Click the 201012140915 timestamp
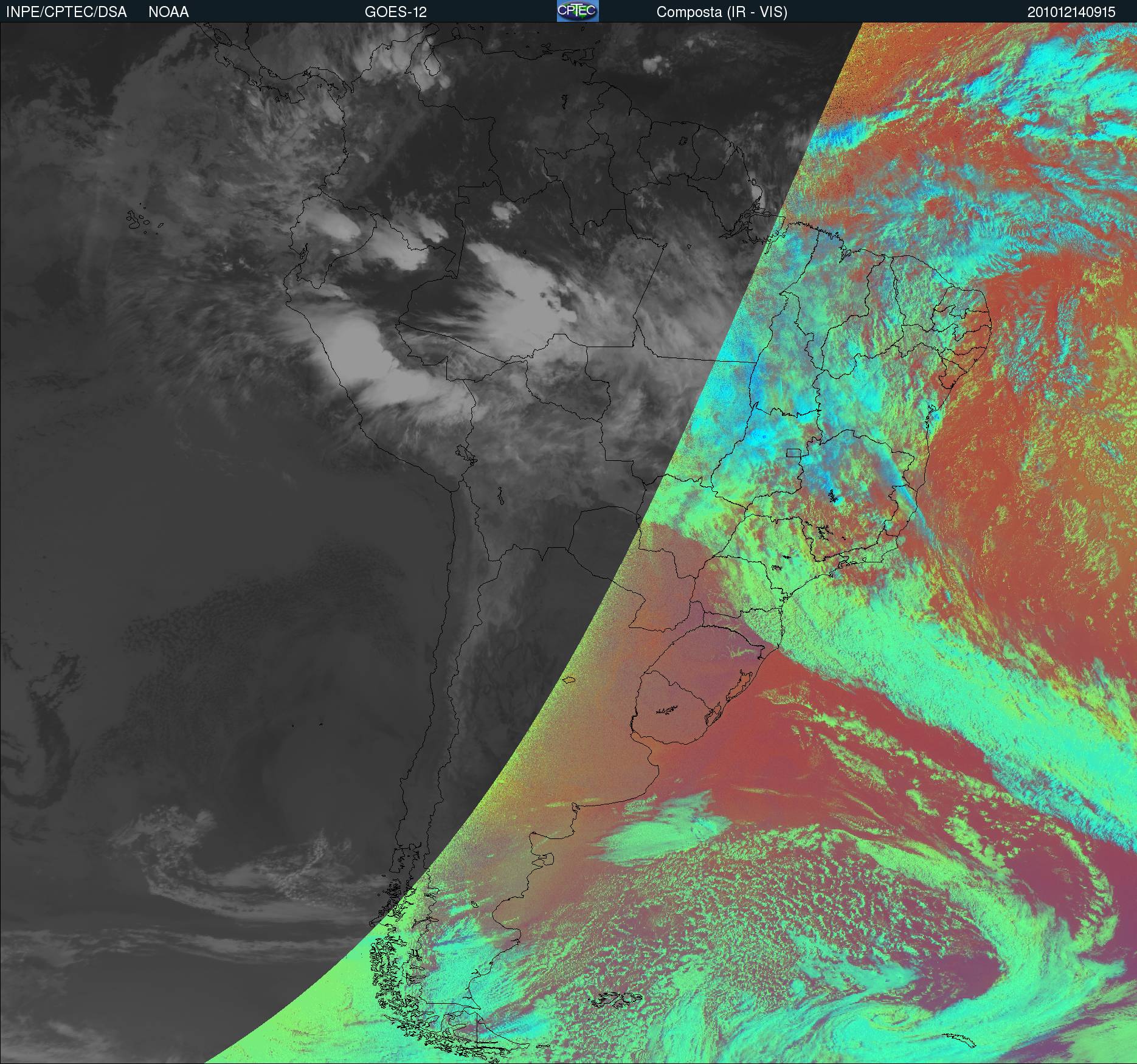Image resolution: width=1137 pixels, height=1064 pixels. tap(1071, 12)
